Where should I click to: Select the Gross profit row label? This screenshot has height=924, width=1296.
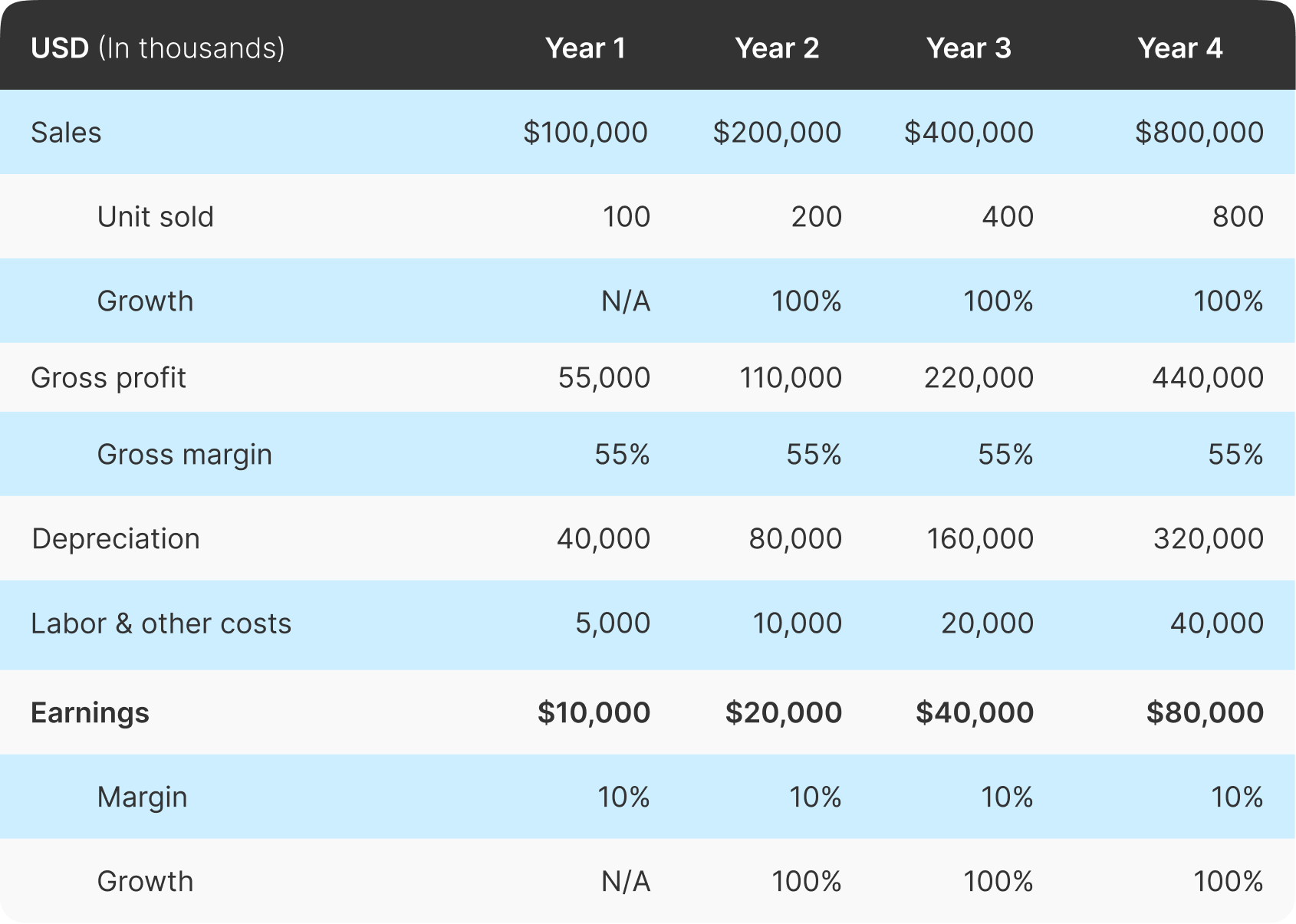tap(108, 378)
